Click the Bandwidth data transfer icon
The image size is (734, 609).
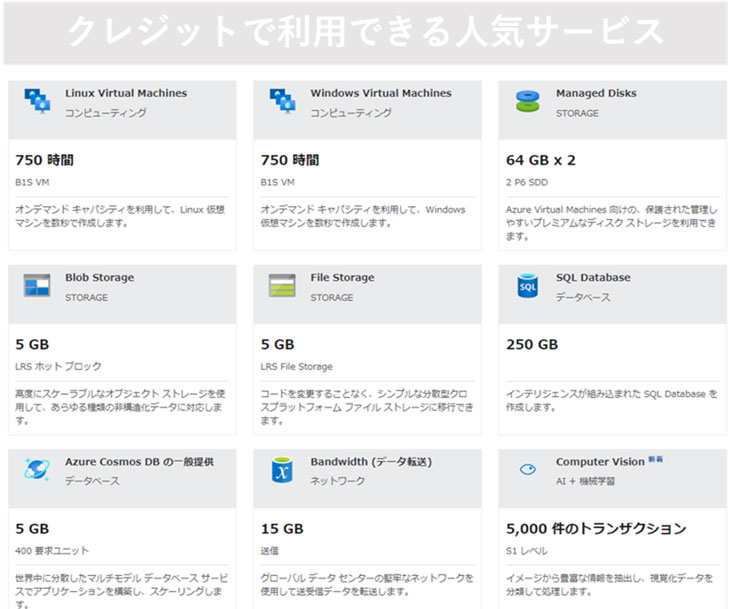282,470
